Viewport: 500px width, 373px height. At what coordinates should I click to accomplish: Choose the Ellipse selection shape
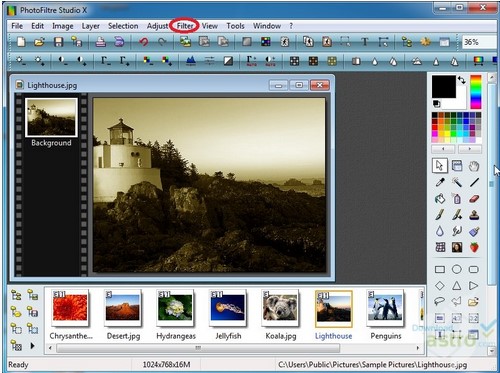(457, 269)
